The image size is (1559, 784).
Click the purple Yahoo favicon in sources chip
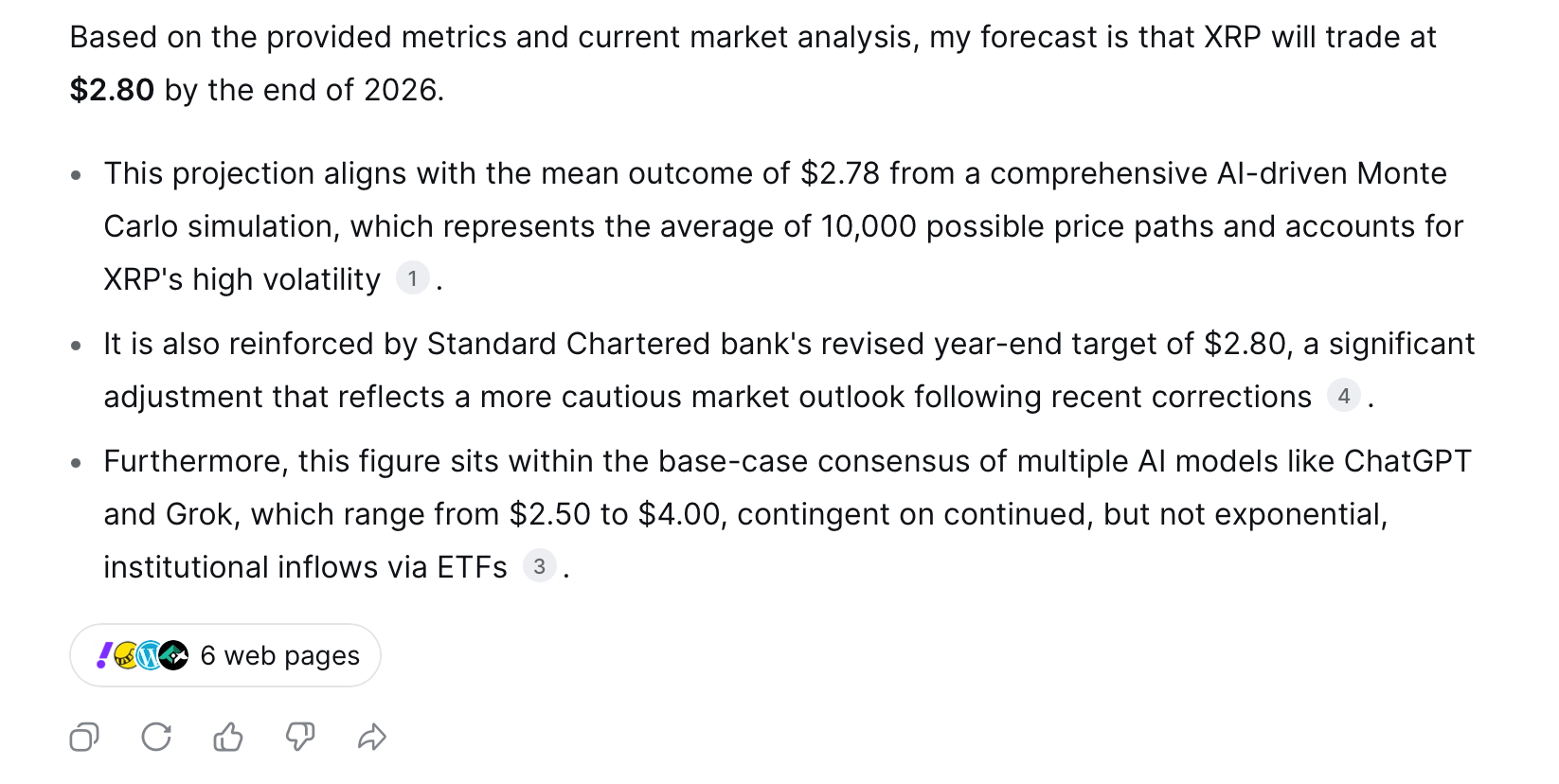[104, 654]
